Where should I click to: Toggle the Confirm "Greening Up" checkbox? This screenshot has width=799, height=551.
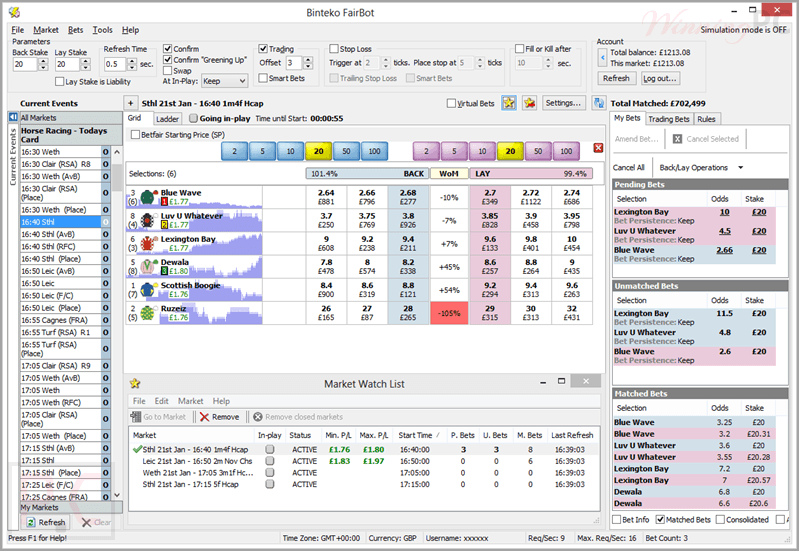[x=167, y=60]
